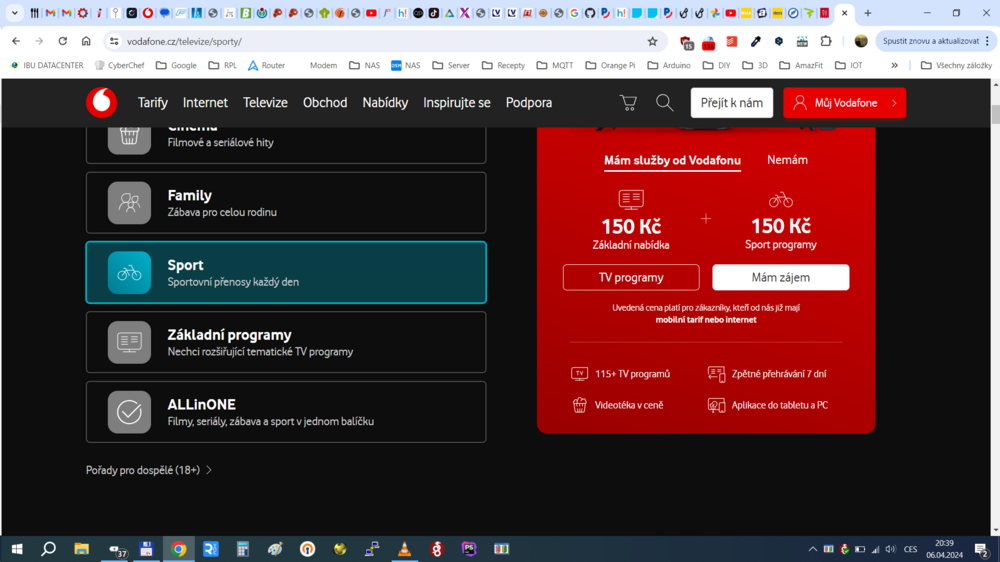
Task: Open the Recepty bookmarks folder
Action: click(x=503, y=65)
